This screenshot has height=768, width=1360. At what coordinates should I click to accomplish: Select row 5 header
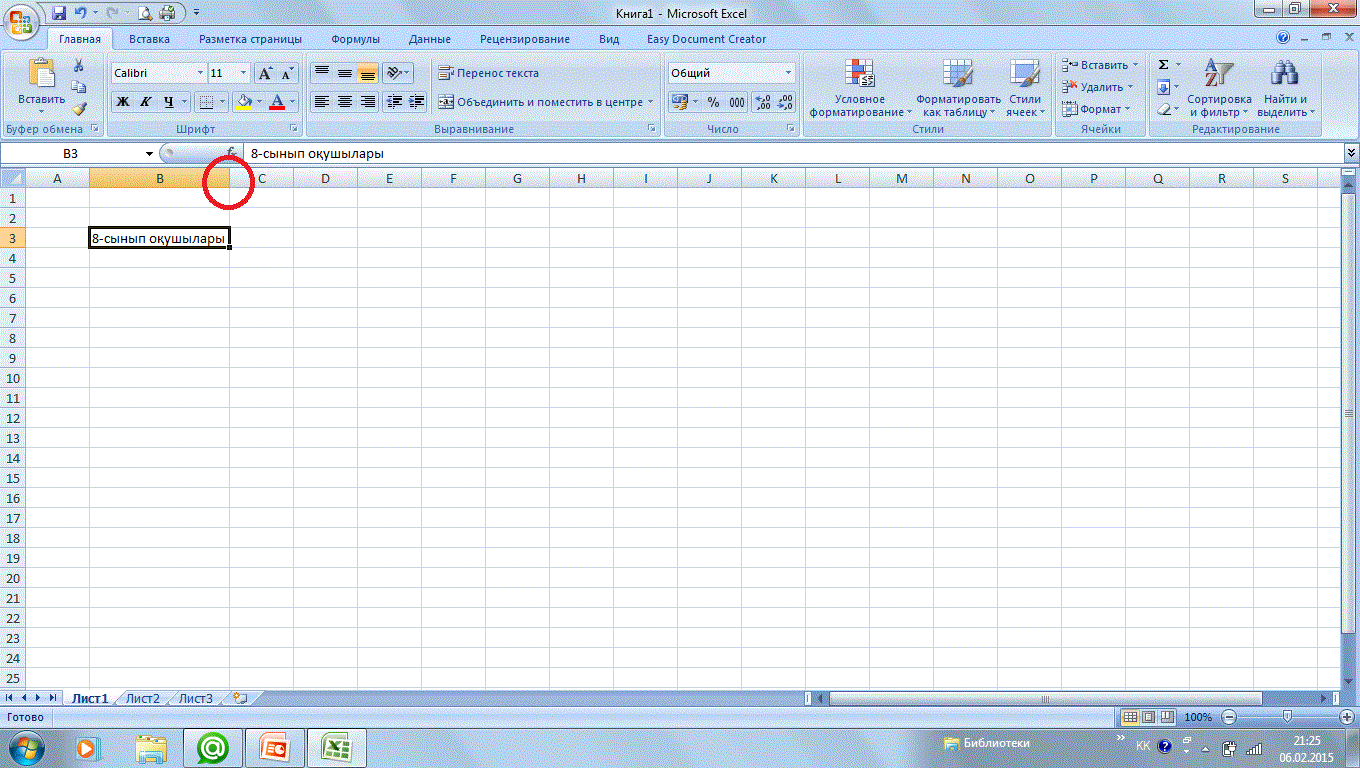point(14,278)
